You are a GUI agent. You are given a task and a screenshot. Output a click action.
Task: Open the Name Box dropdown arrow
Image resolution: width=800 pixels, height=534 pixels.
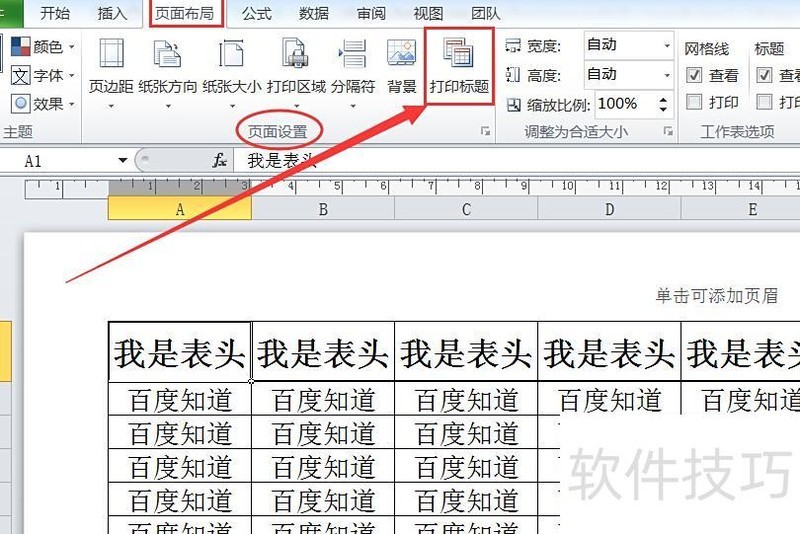point(123,160)
